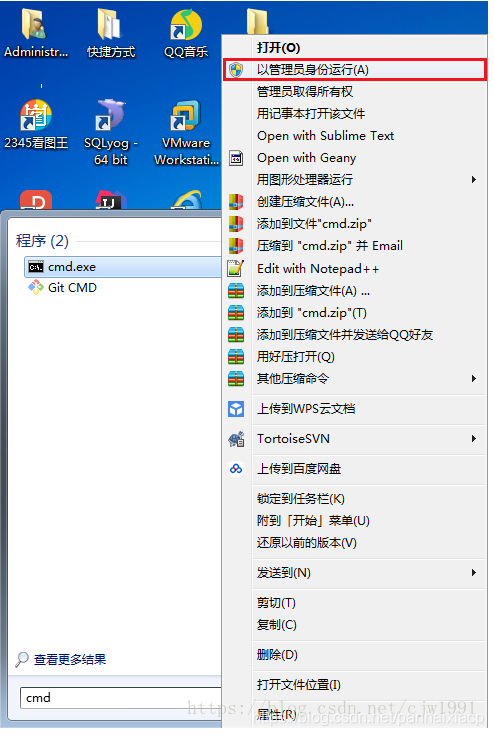Click the cmd.exe program icon
The height and width of the screenshot is (736, 494).
pos(36,269)
